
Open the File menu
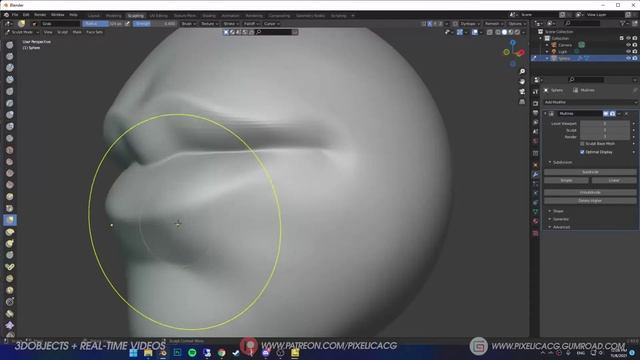[x=15, y=15]
